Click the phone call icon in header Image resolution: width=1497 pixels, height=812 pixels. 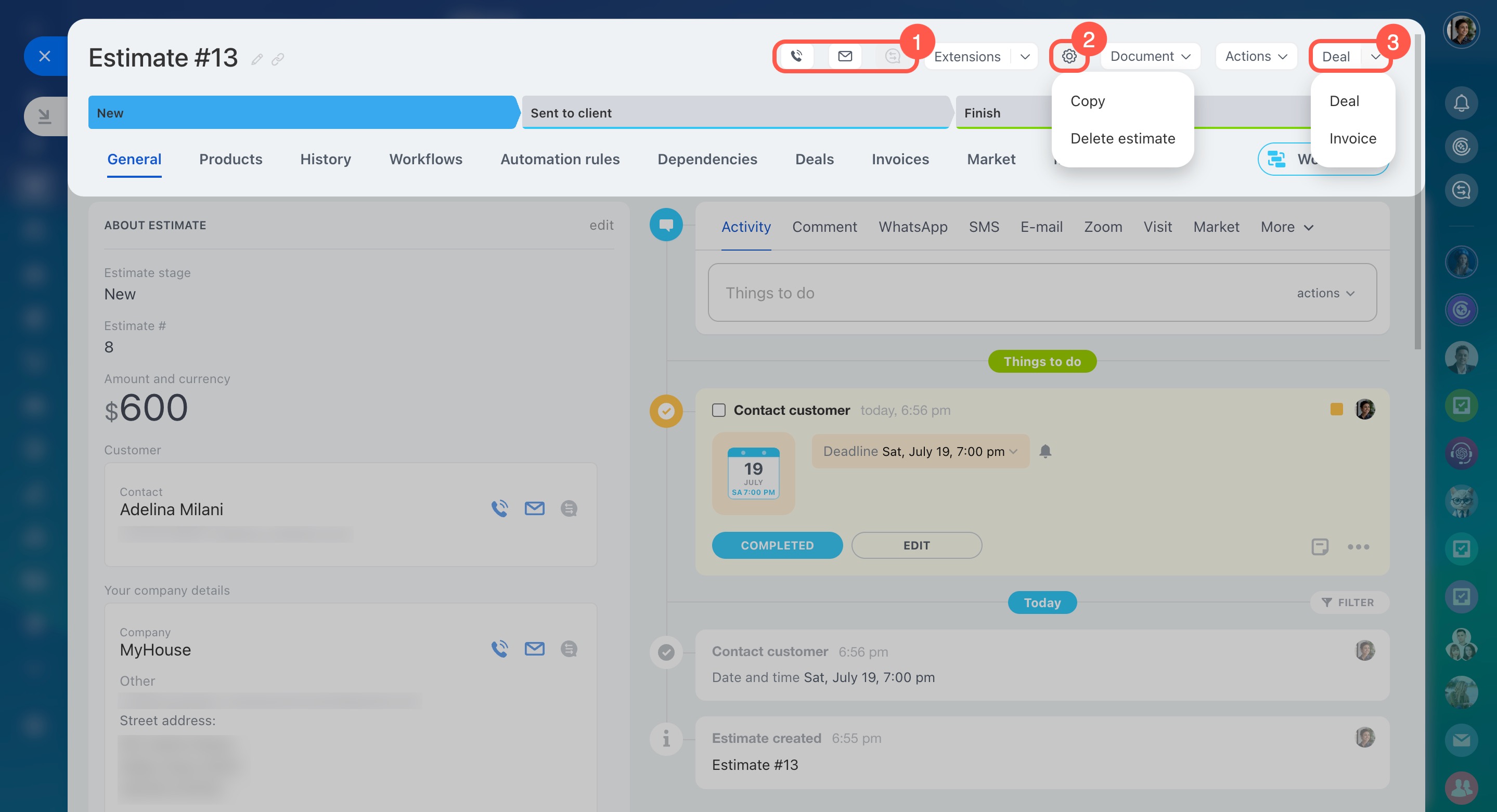[x=796, y=56]
